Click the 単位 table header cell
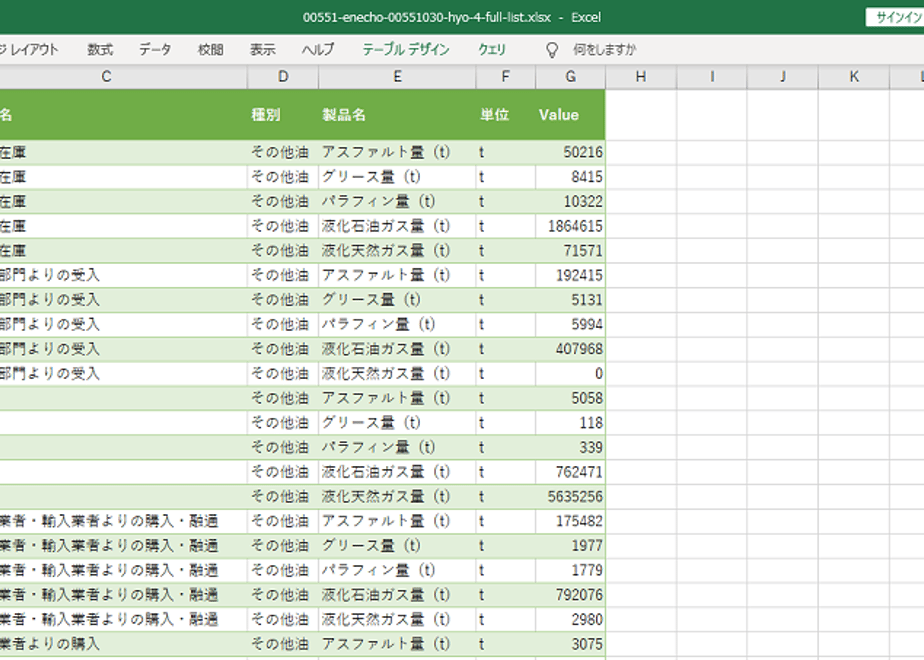The height and width of the screenshot is (660, 924). (x=506, y=114)
